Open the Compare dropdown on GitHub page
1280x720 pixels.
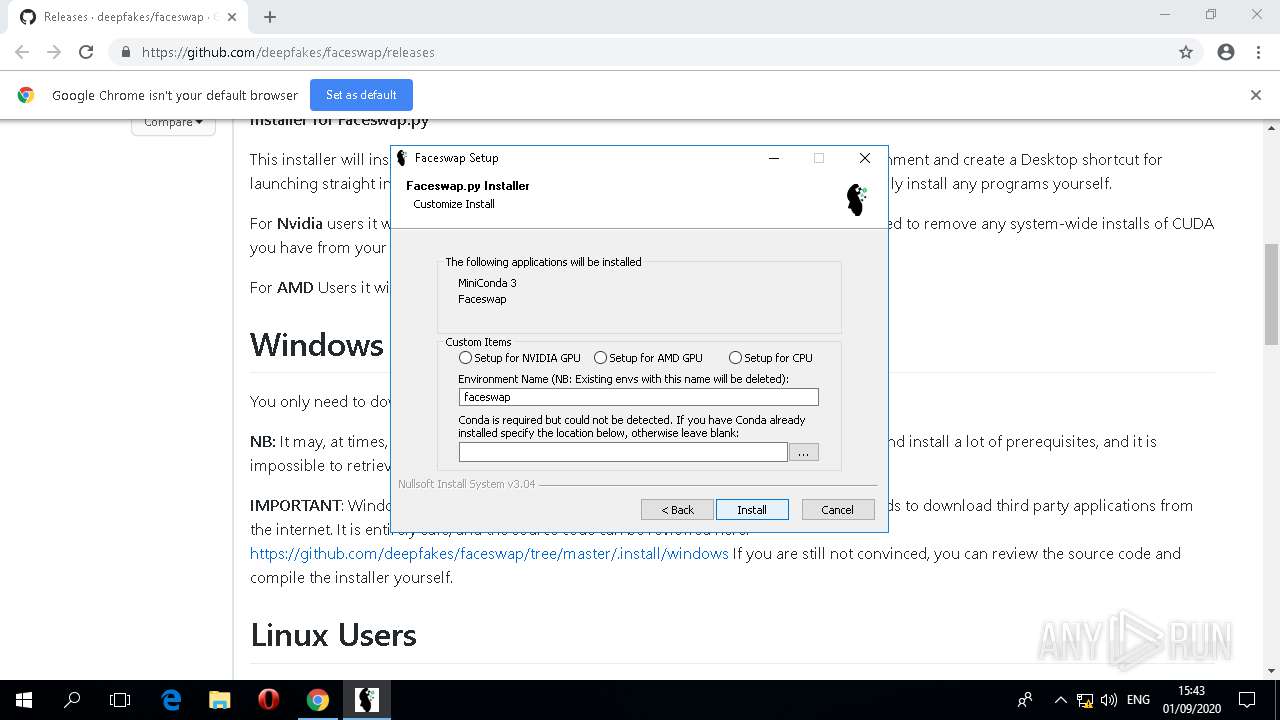coord(173,123)
